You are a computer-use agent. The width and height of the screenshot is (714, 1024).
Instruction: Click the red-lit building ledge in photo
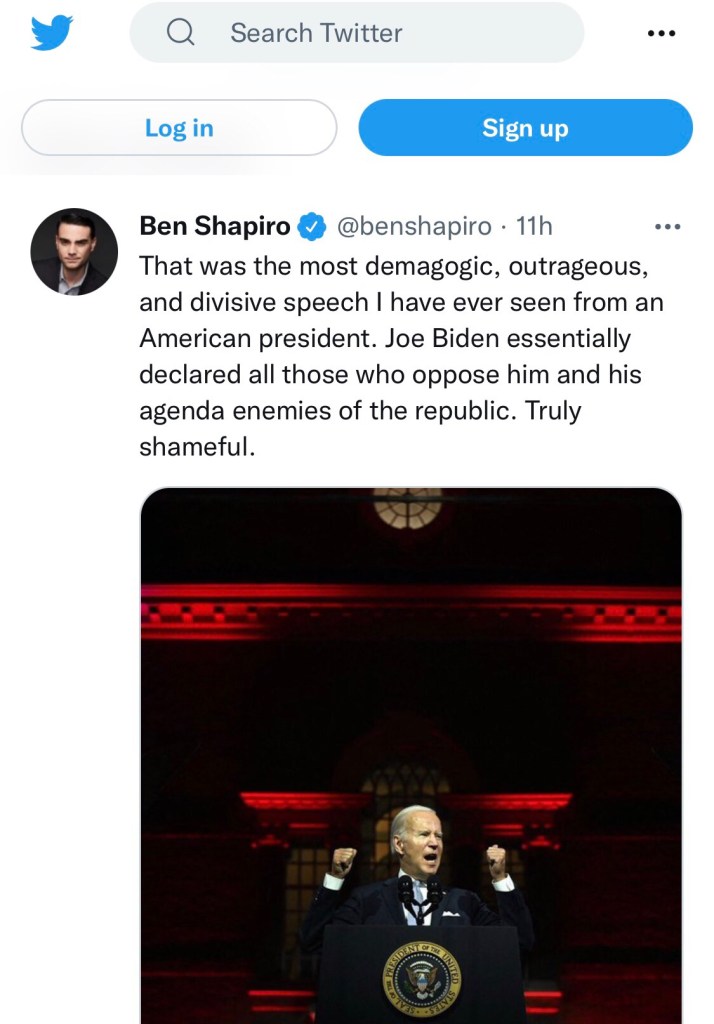coord(410,600)
